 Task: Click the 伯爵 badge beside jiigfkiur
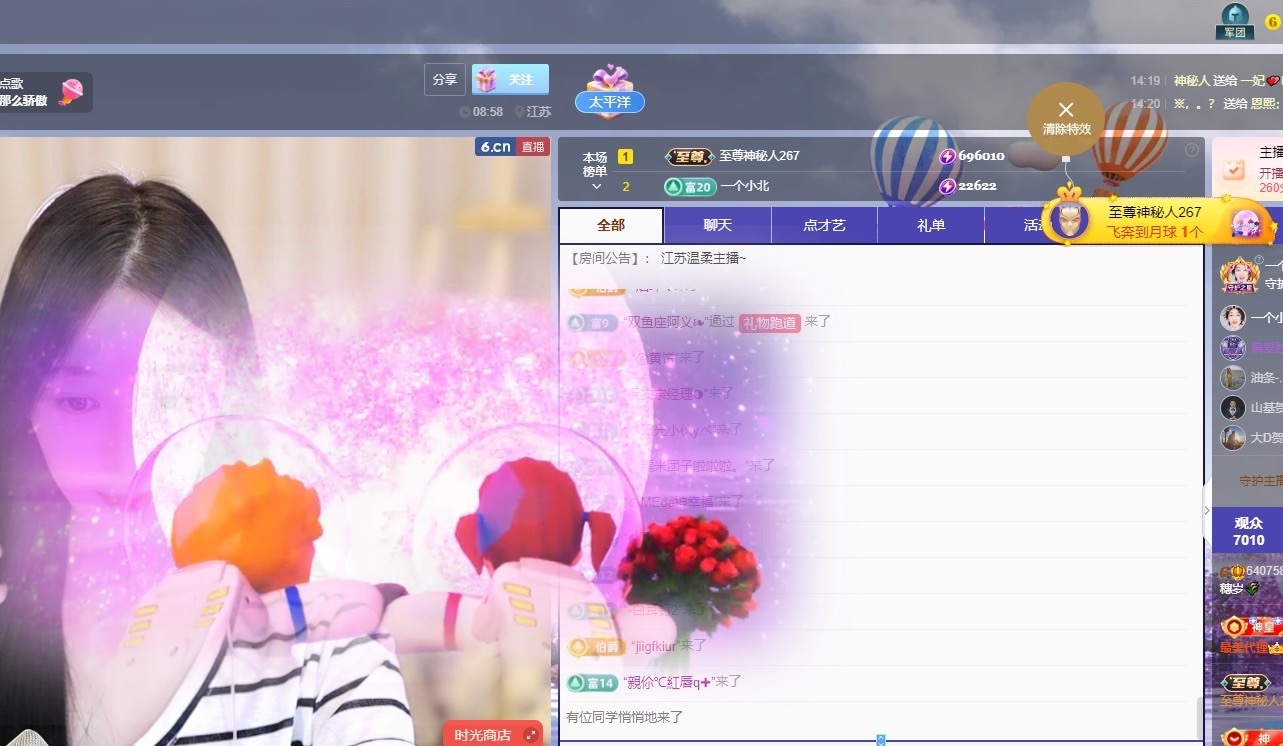596,646
